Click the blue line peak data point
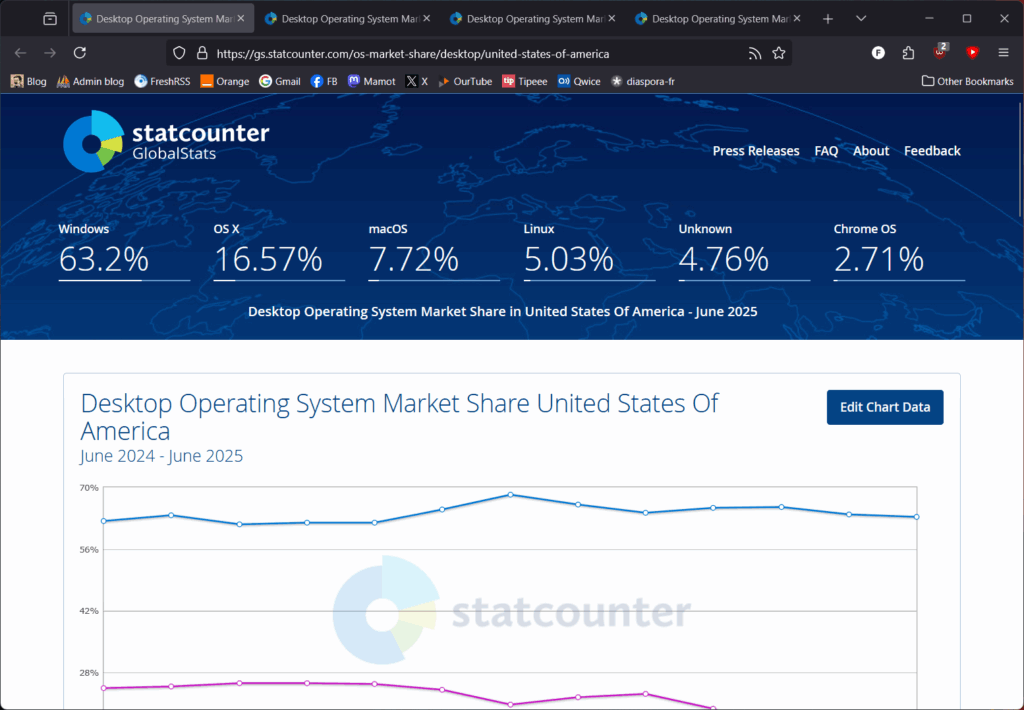Image resolution: width=1024 pixels, height=710 pixels. tap(510, 494)
